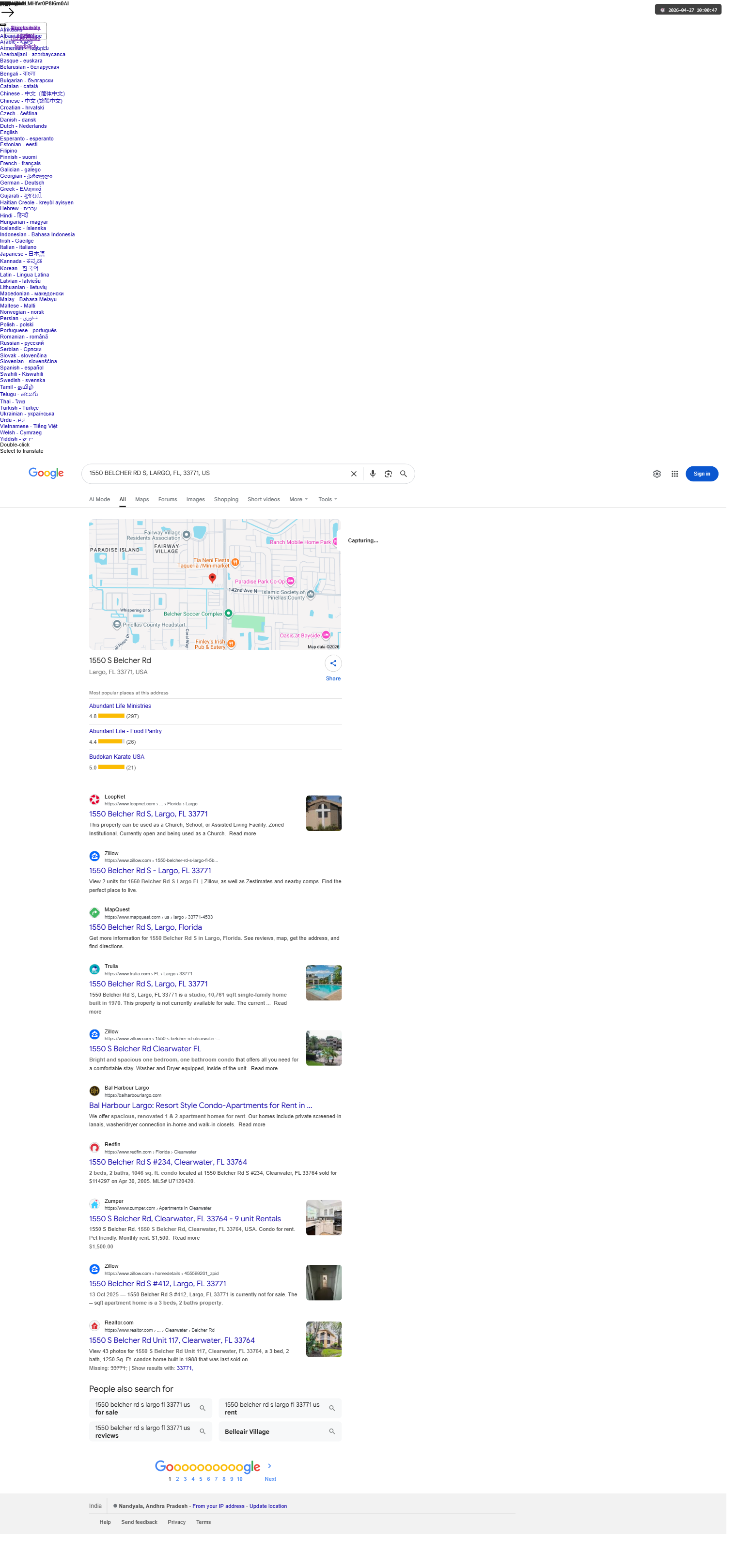This screenshot has width=735, height=1568.
Task: Select 'Belleair Village' related search
Action: [x=280, y=1431]
